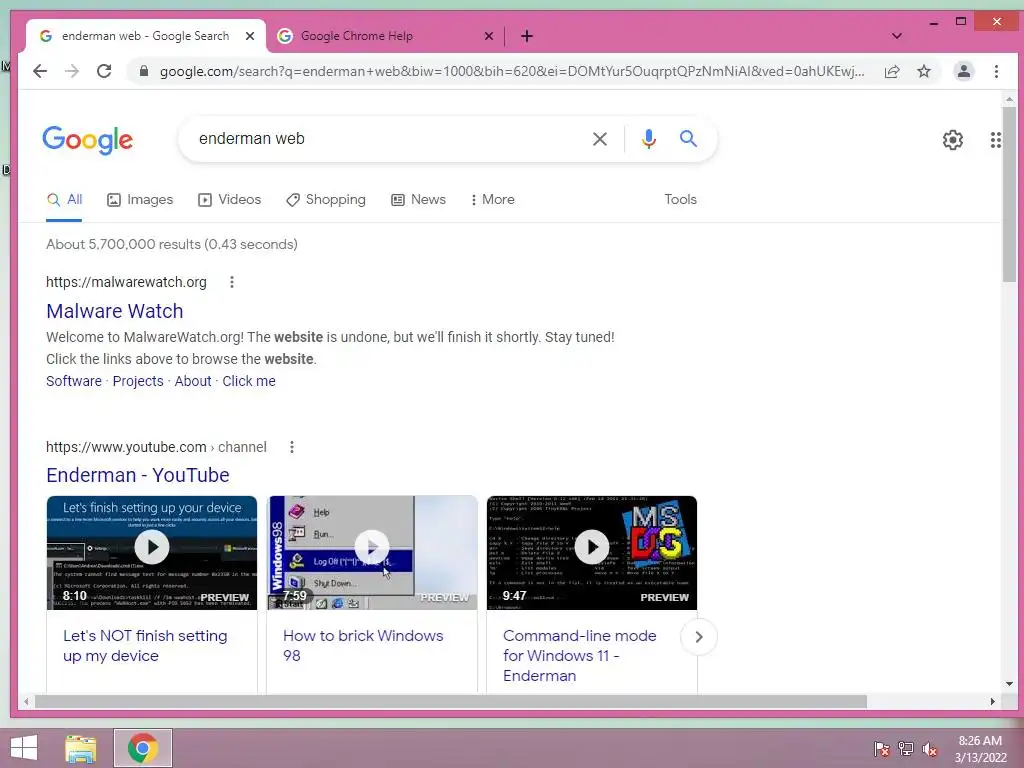This screenshot has width=1024, height=768.
Task: Open the Enderman - YouTube result
Action: (x=138, y=475)
